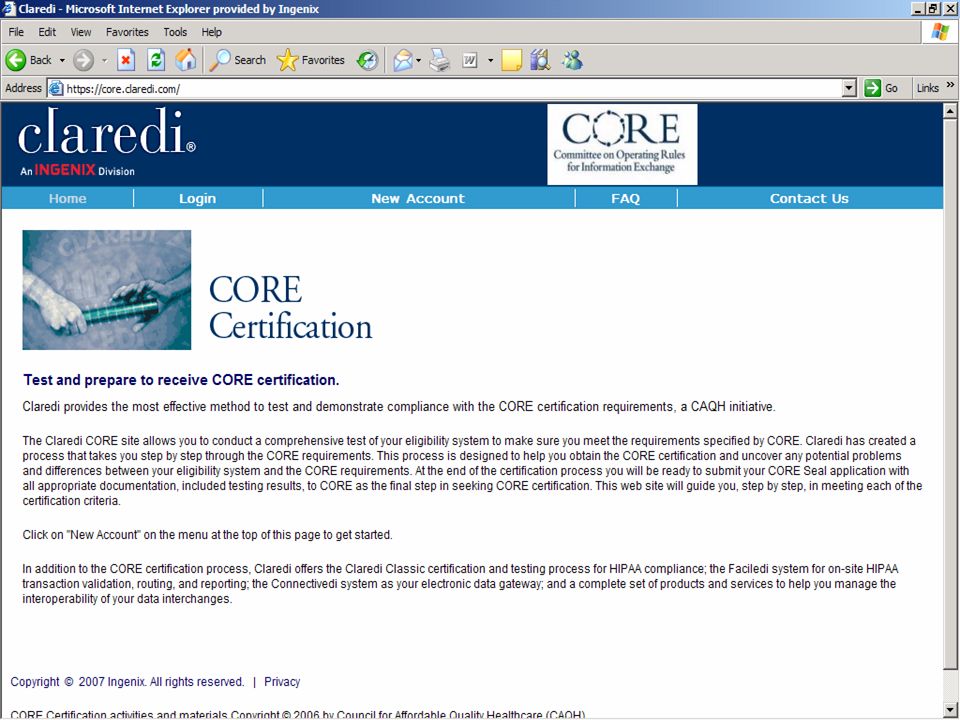
Task: Expand the Links toolbar chevron
Action: 950,85
